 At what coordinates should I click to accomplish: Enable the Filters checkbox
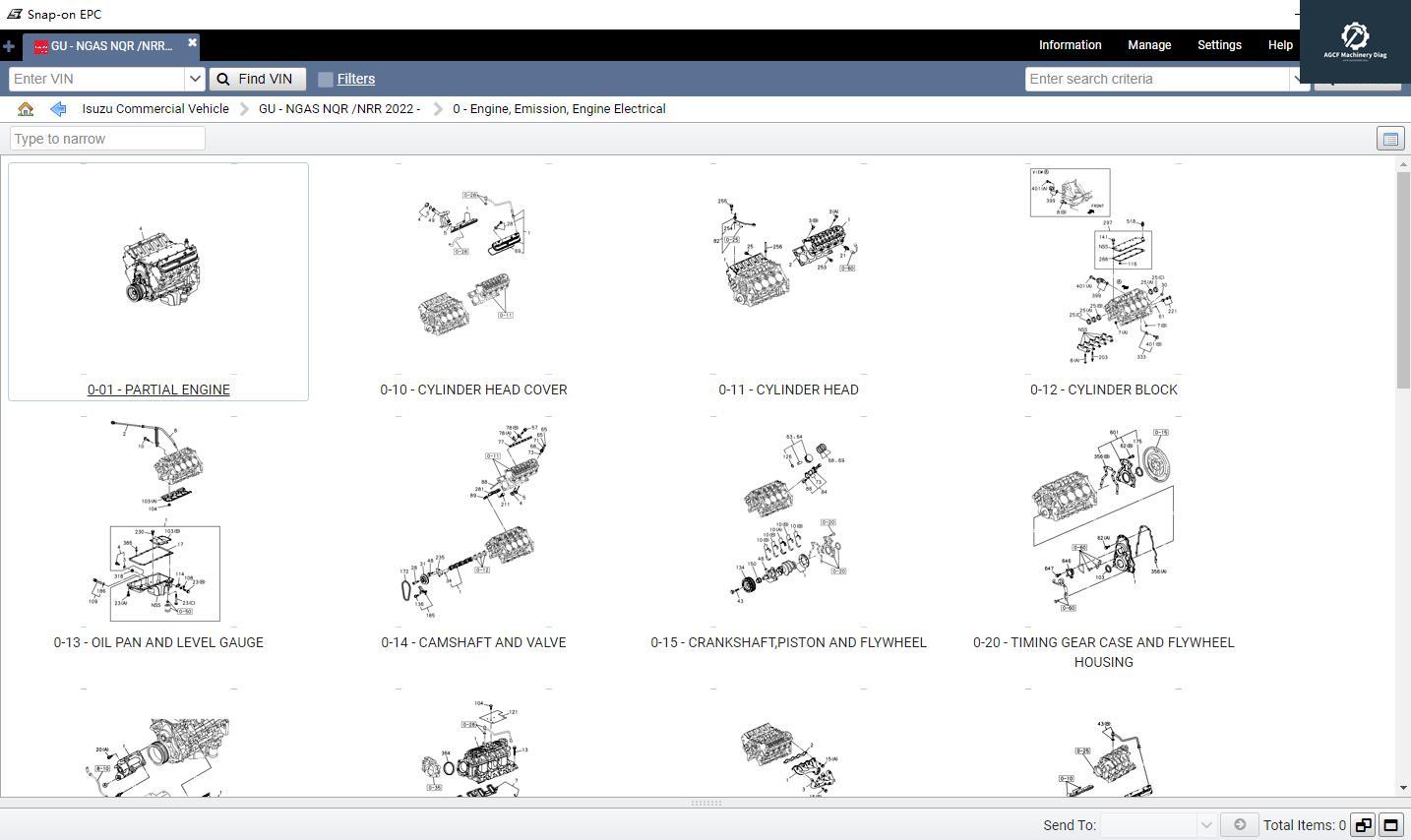(326, 79)
